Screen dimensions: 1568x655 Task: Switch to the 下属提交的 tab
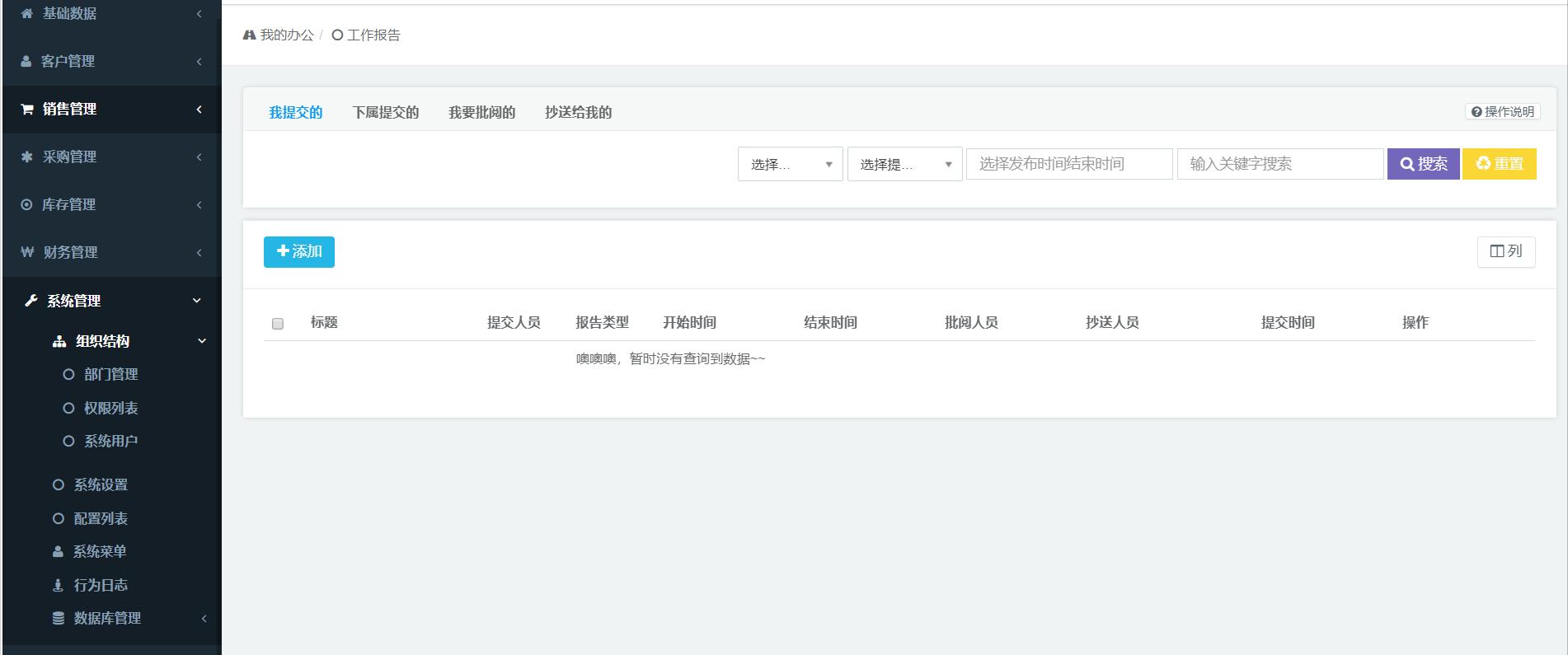click(386, 112)
